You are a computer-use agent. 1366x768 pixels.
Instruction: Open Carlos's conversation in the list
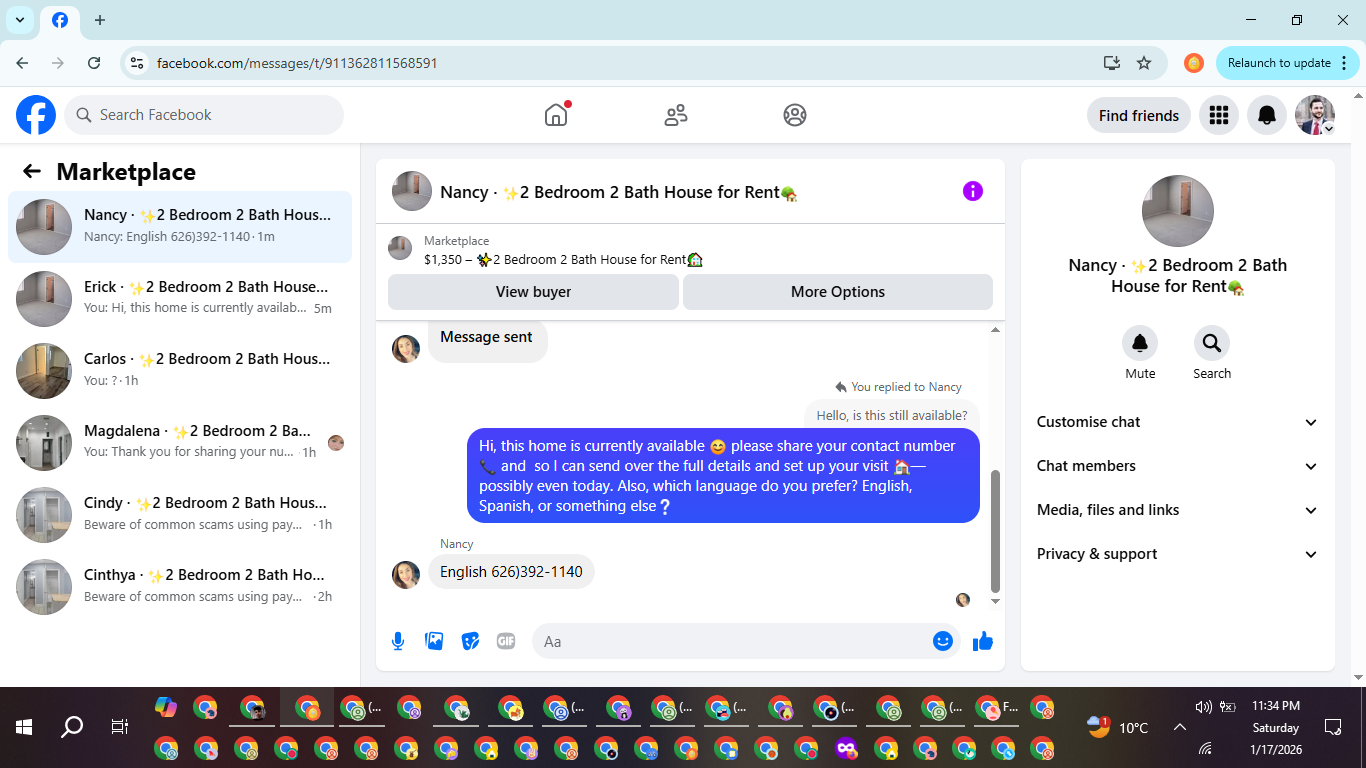tap(180, 371)
